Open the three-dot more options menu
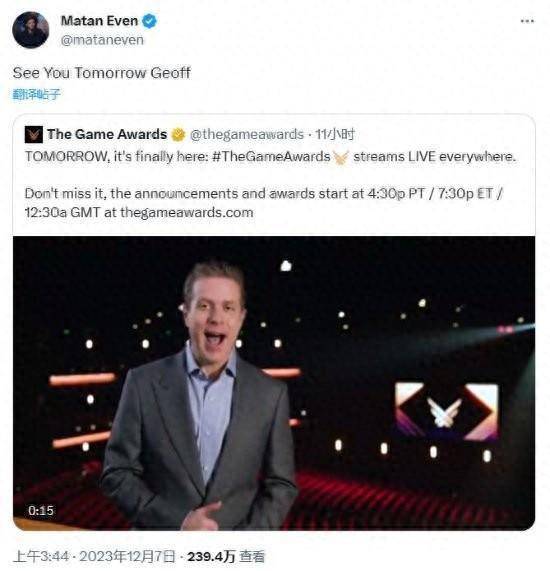Screen dimensions: 550x571 tap(527, 21)
